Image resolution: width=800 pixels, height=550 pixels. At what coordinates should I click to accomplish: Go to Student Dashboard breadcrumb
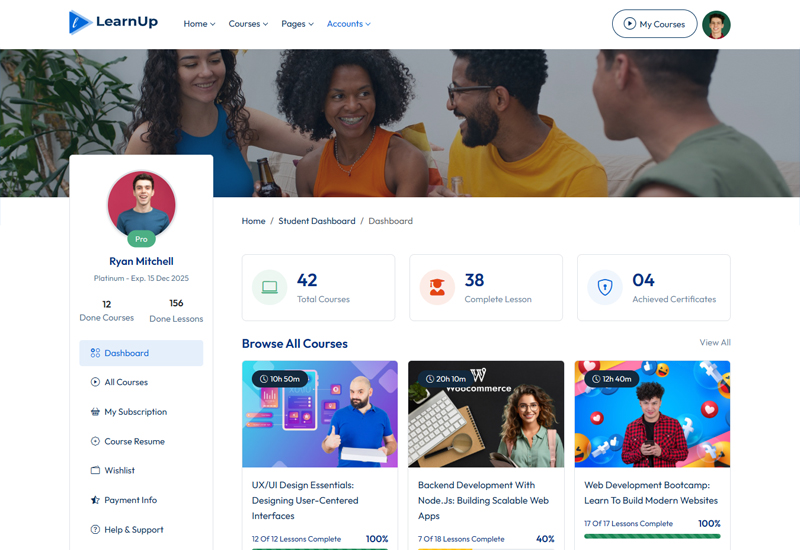pyautogui.click(x=317, y=221)
